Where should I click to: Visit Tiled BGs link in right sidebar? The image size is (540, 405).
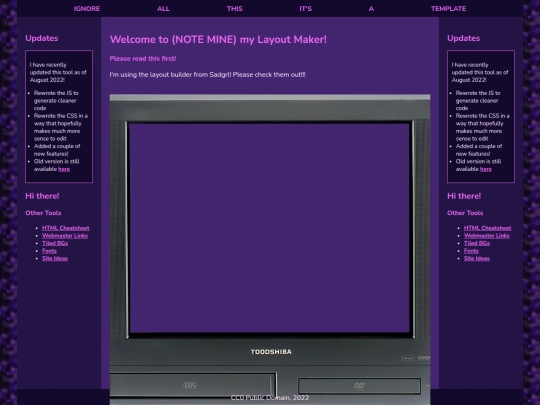(477, 243)
